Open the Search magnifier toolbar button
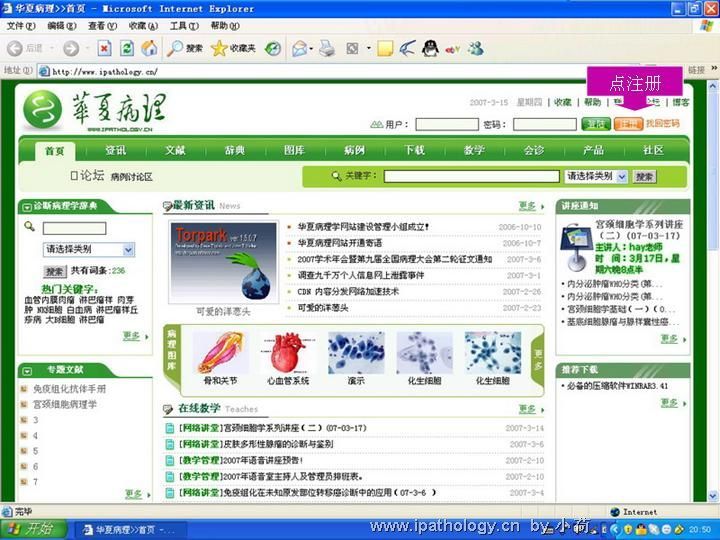The width and height of the screenshot is (720, 540). pyautogui.click(x=185, y=48)
